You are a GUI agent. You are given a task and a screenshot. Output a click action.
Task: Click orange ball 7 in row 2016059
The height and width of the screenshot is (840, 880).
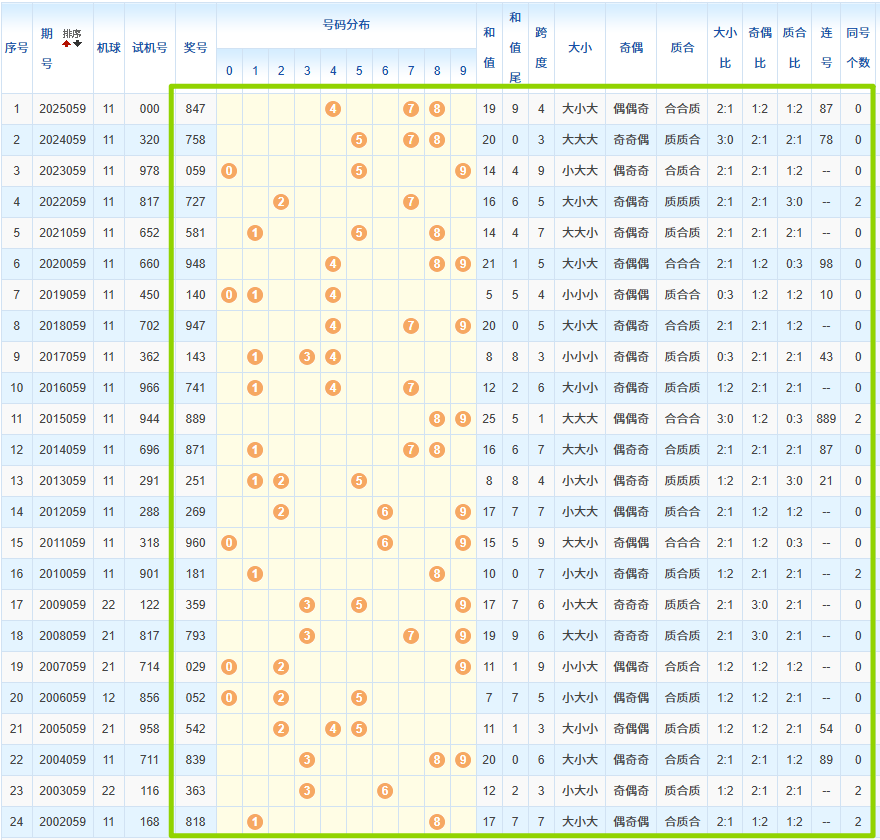411,388
